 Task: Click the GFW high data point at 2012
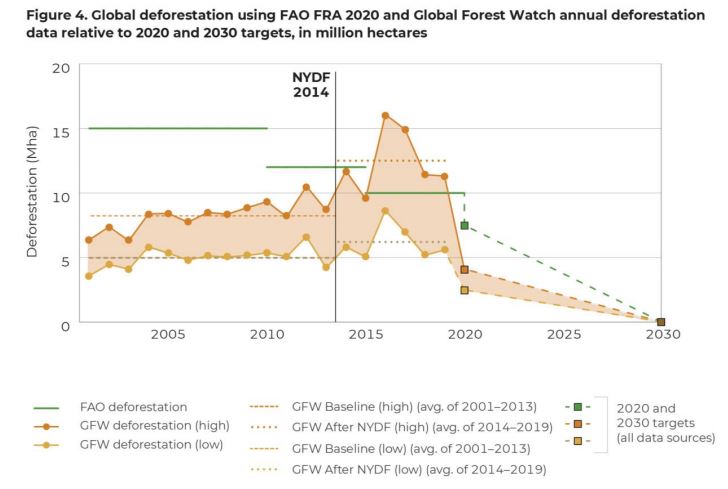[306, 187]
